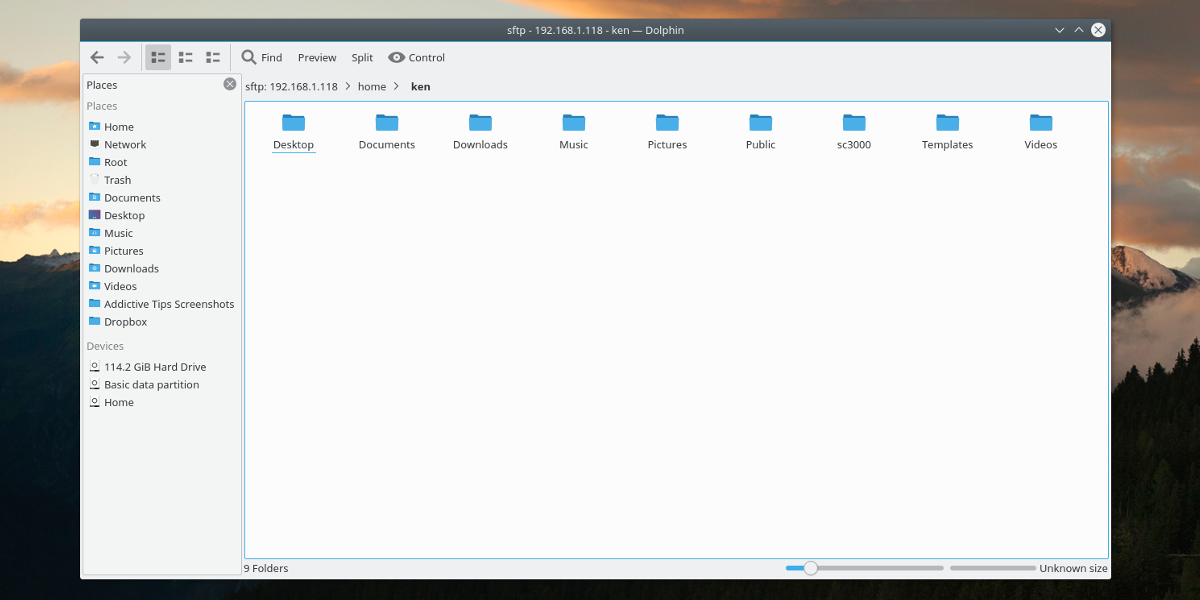Open Dropbox in Places sidebar
Image resolution: width=1200 pixels, height=600 pixels.
pyautogui.click(x=125, y=322)
